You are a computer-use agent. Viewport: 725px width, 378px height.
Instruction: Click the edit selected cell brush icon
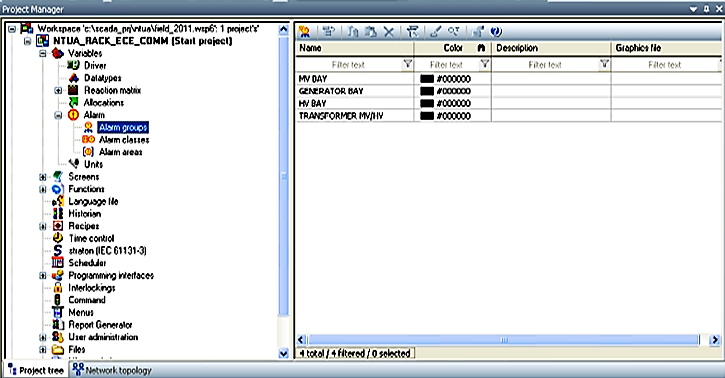tap(436, 31)
